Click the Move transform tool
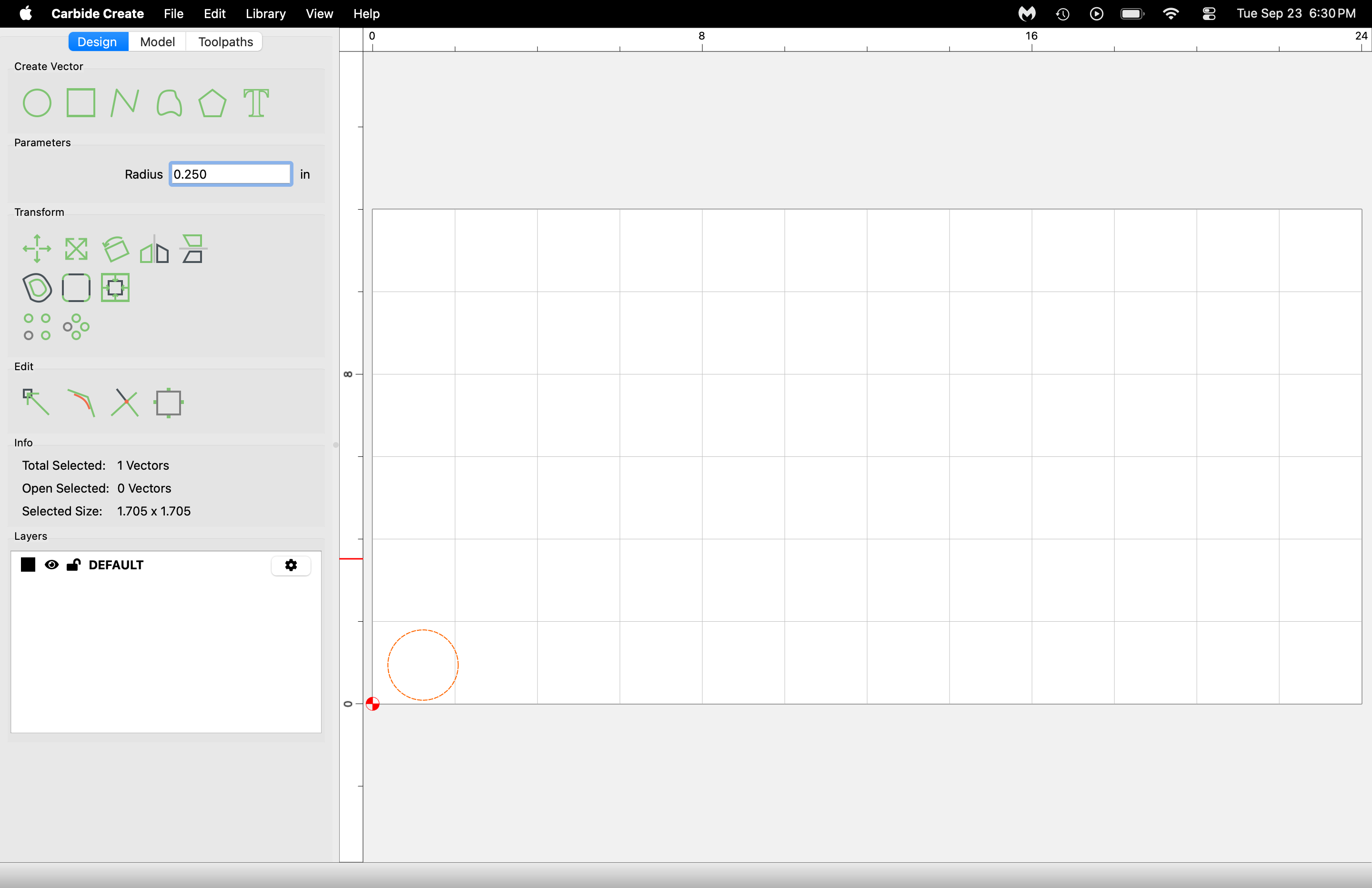 coord(37,249)
